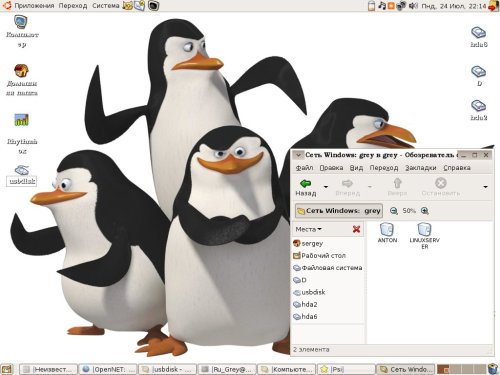
Task: Switch to the OpenNET taskbar window
Action: click(x=108, y=369)
